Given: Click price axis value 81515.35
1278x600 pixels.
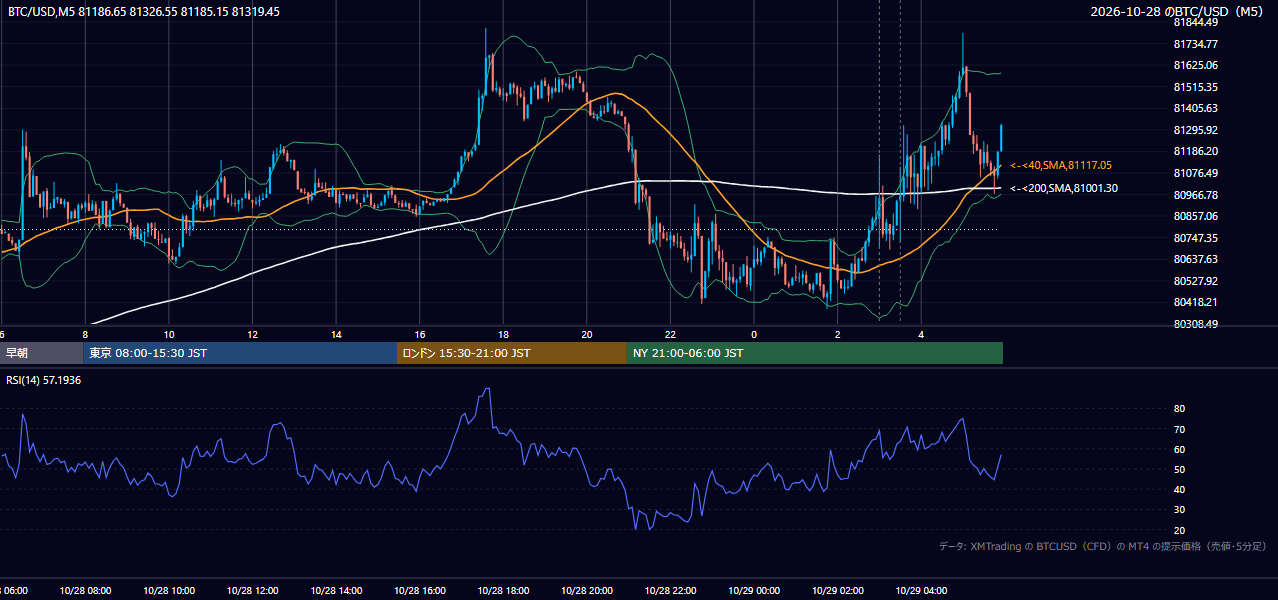Looking at the screenshot, I should (x=1195, y=87).
